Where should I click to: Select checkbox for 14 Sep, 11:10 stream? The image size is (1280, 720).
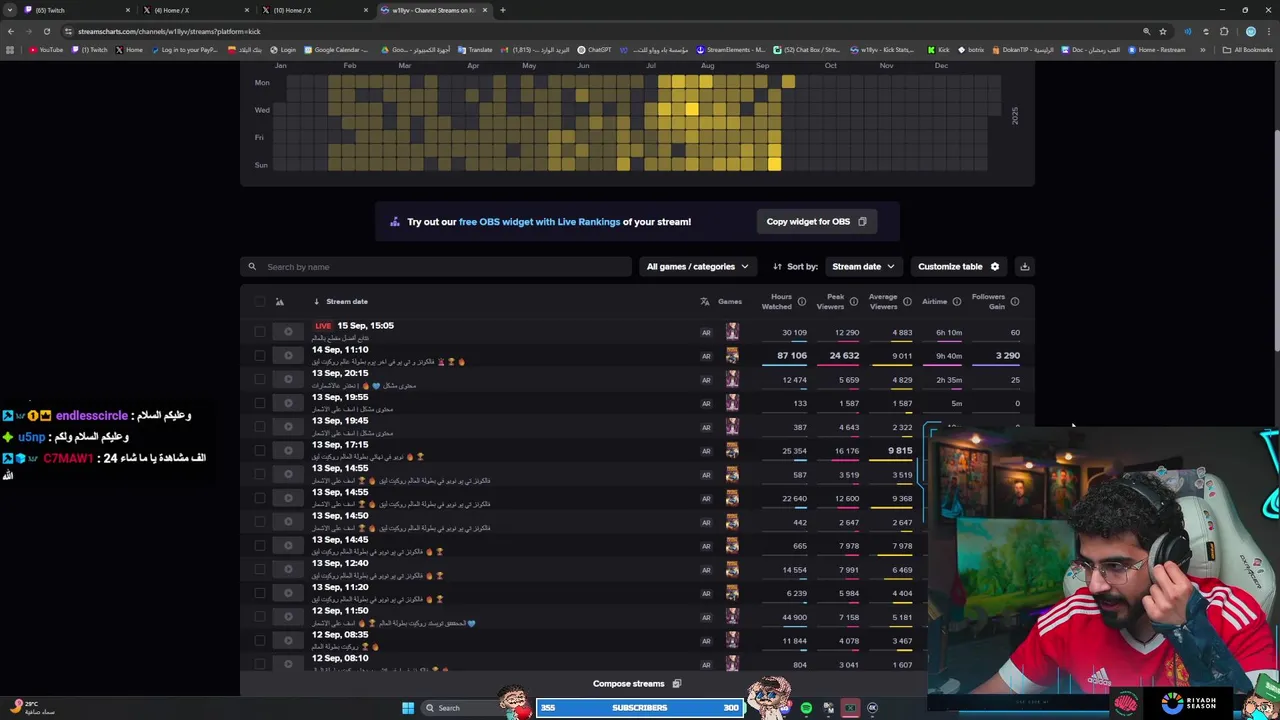(260, 356)
